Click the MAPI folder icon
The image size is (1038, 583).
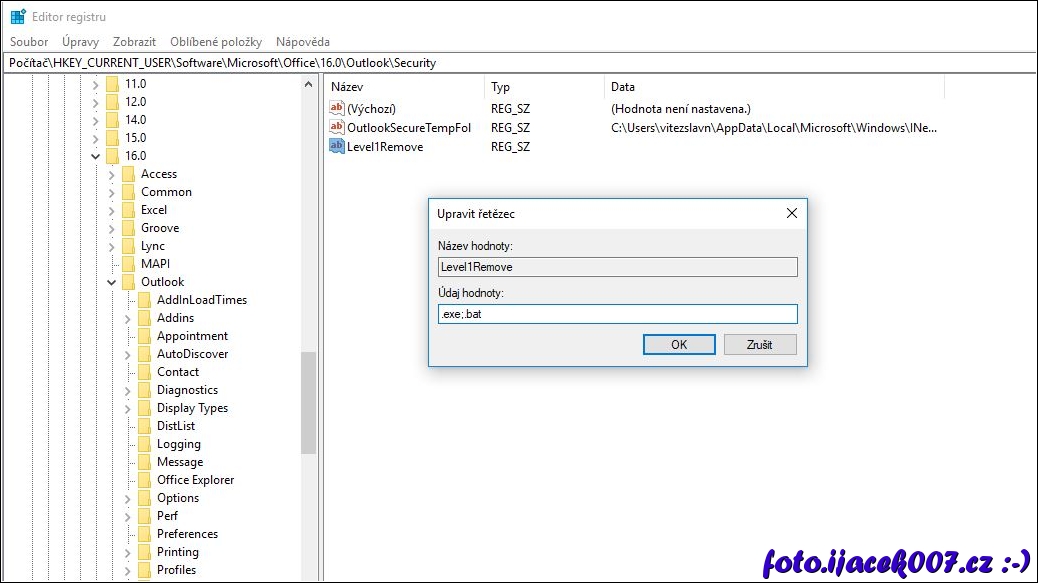(128, 264)
